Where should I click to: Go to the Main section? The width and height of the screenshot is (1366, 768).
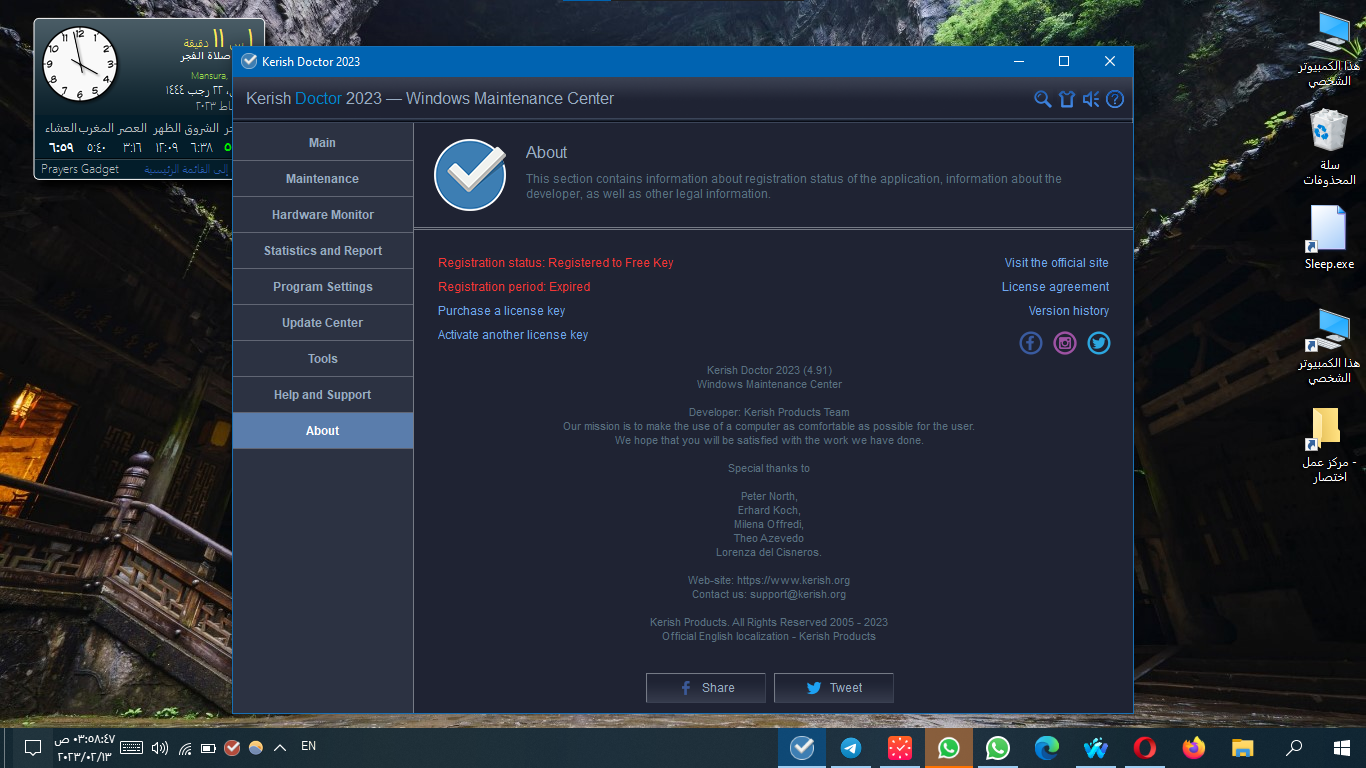point(322,143)
